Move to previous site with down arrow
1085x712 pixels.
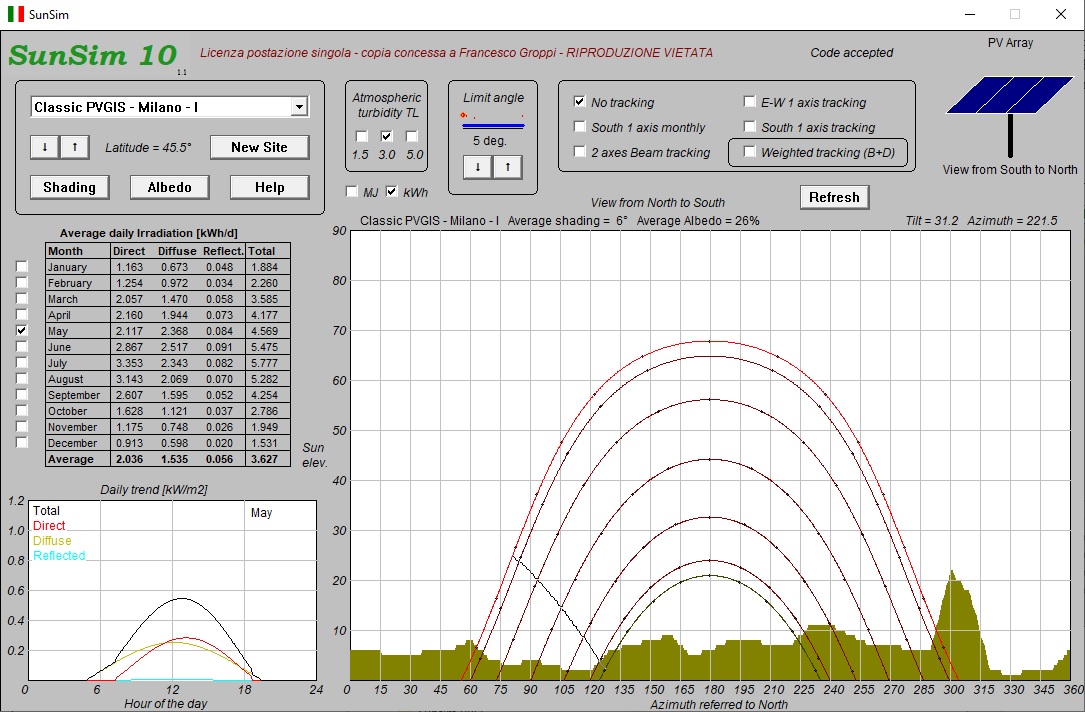(45, 147)
